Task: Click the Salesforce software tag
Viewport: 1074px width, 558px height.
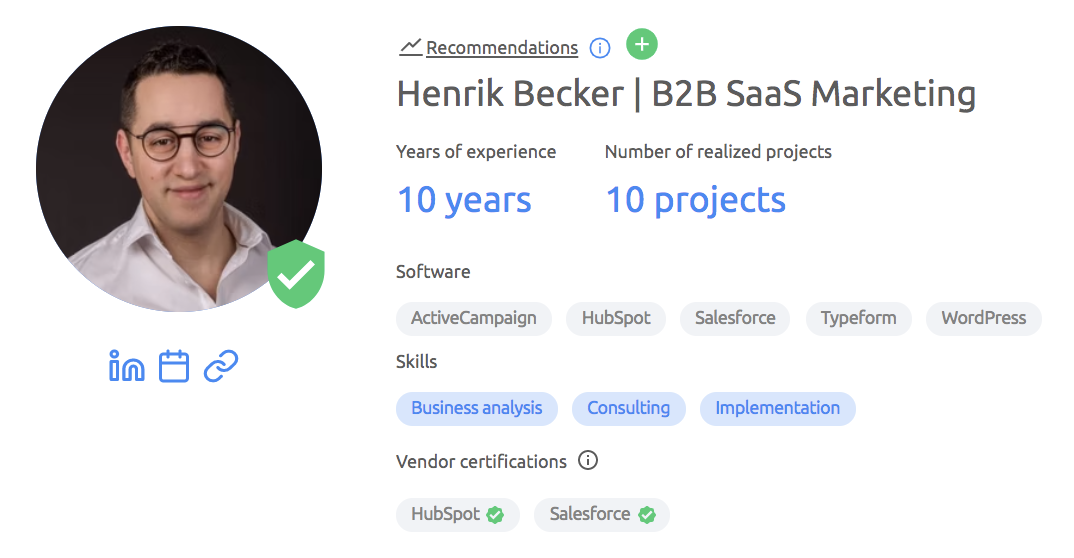Action: 735,318
